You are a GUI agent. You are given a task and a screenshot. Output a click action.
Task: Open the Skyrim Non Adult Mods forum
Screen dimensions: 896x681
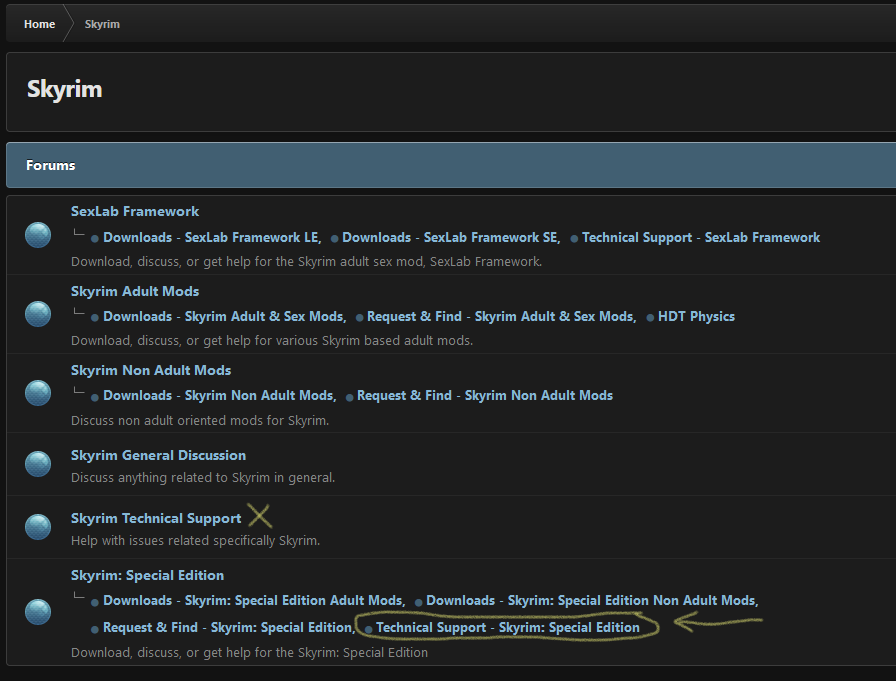[x=151, y=370]
